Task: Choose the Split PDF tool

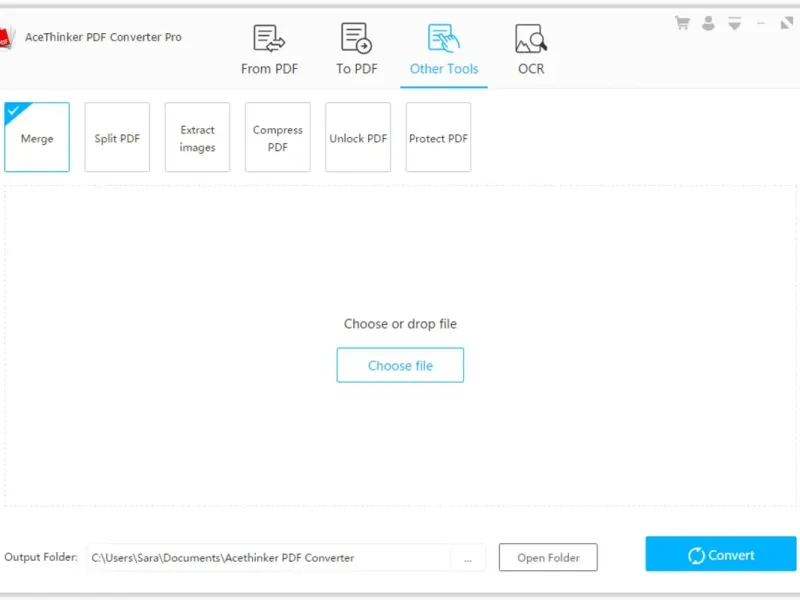Action: point(117,137)
